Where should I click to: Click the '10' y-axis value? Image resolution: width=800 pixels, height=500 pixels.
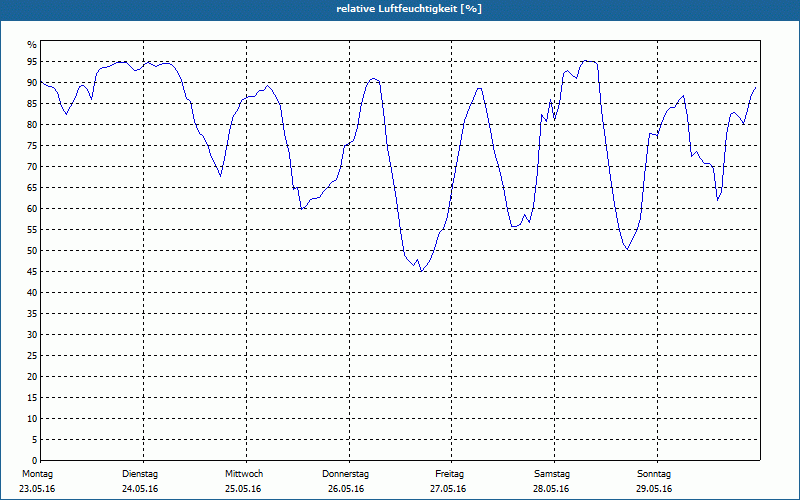(x=32, y=418)
